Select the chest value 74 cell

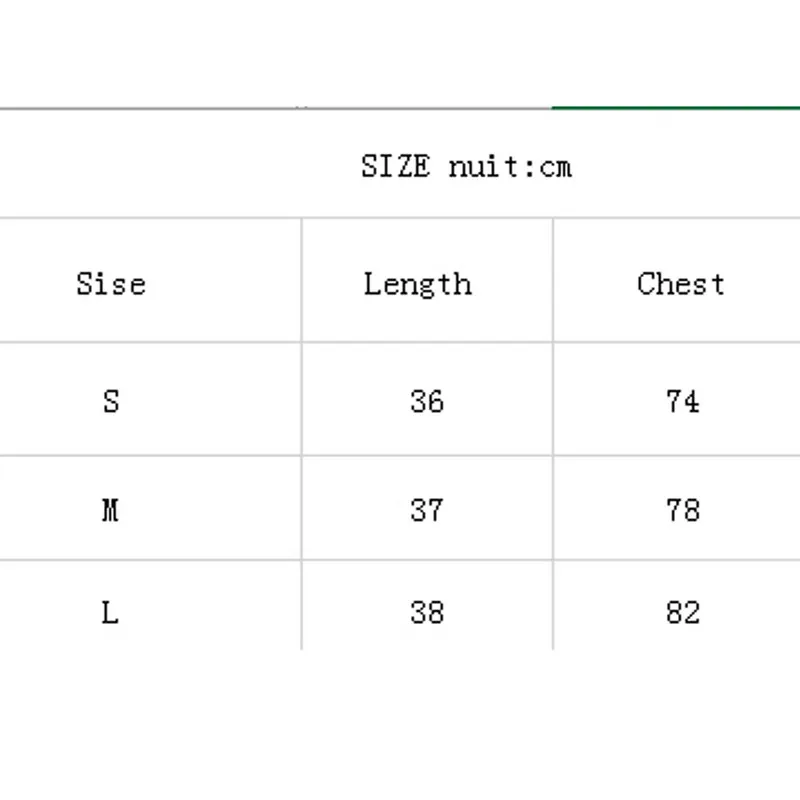tap(677, 399)
